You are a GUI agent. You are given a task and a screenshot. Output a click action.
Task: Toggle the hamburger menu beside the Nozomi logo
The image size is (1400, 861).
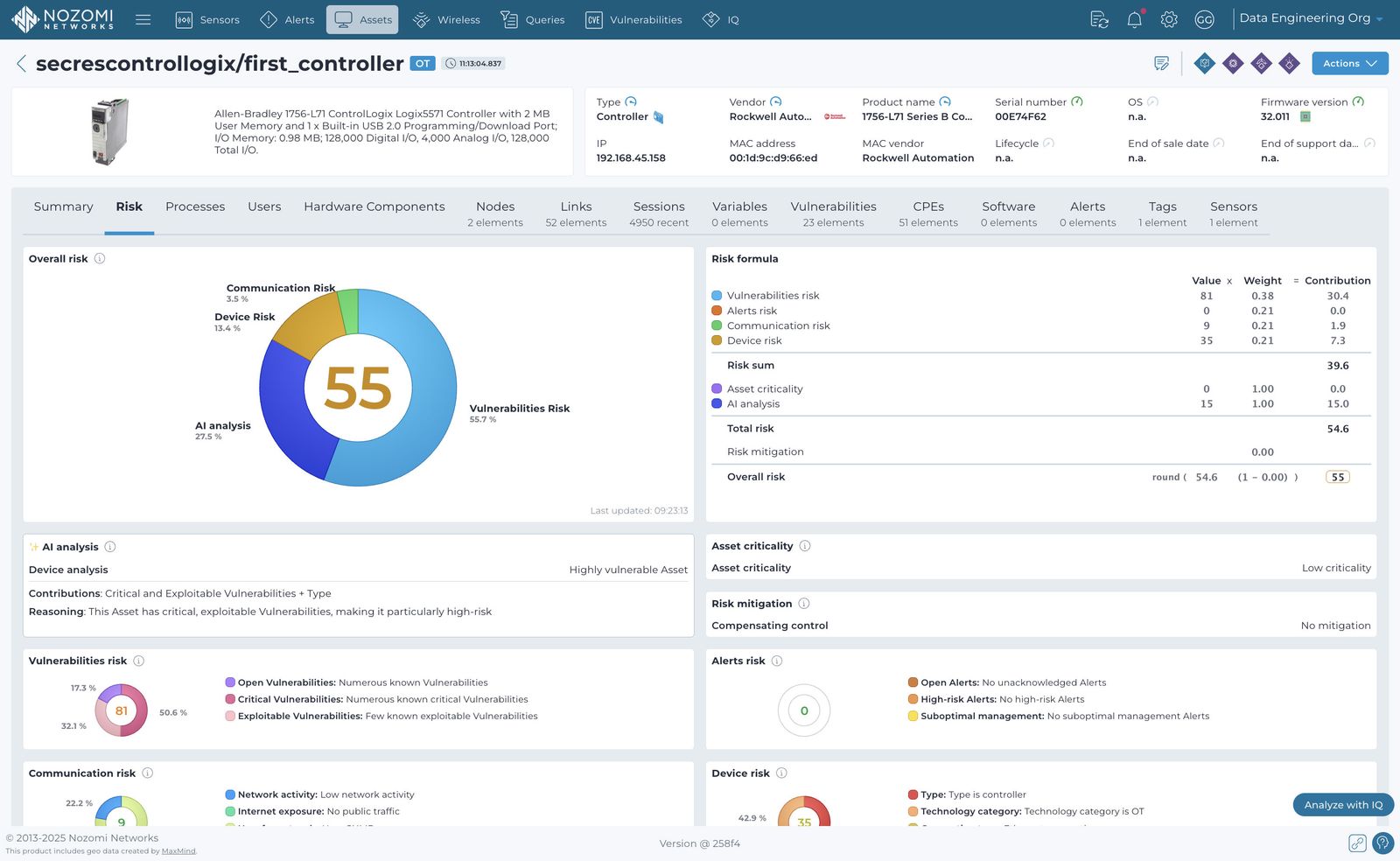click(x=143, y=19)
